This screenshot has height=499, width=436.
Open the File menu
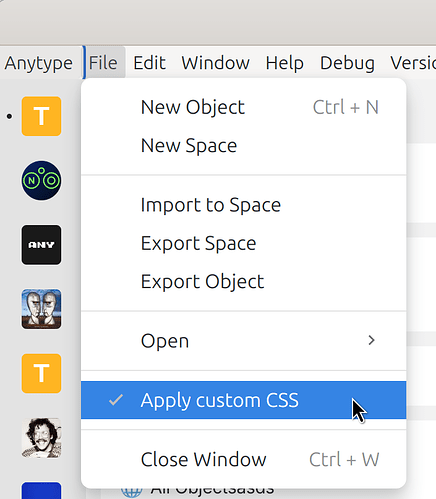coord(103,63)
